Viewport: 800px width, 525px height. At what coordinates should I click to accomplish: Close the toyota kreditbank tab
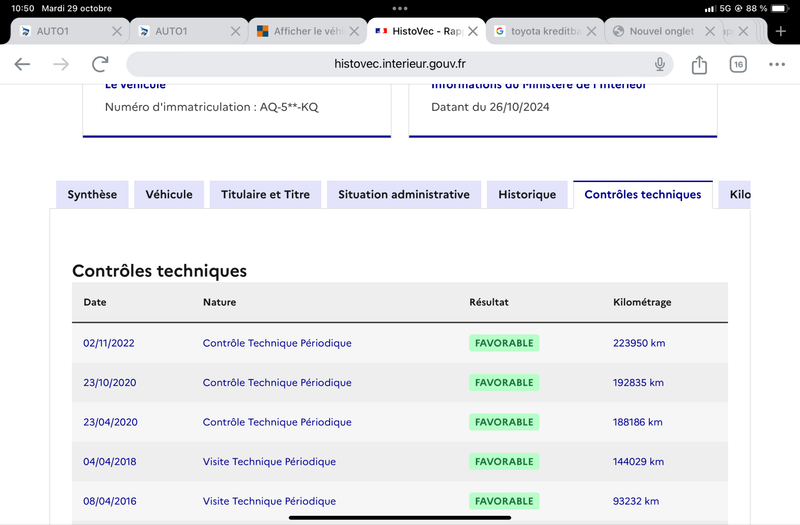click(x=591, y=31)
